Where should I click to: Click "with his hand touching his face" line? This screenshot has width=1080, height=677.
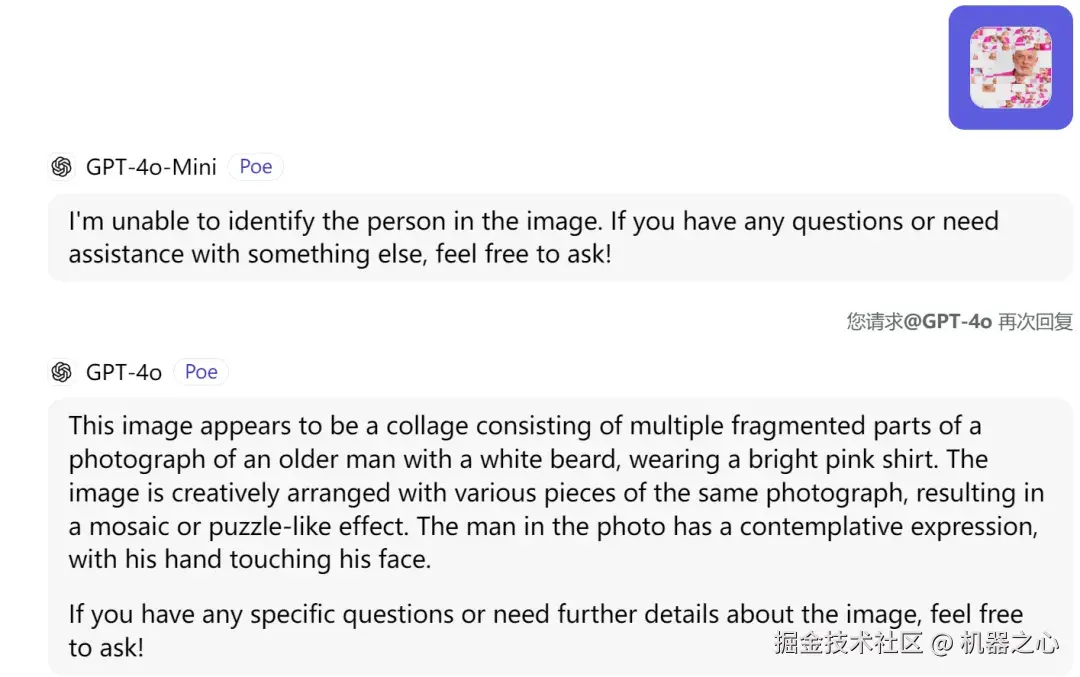pos(249,559)
